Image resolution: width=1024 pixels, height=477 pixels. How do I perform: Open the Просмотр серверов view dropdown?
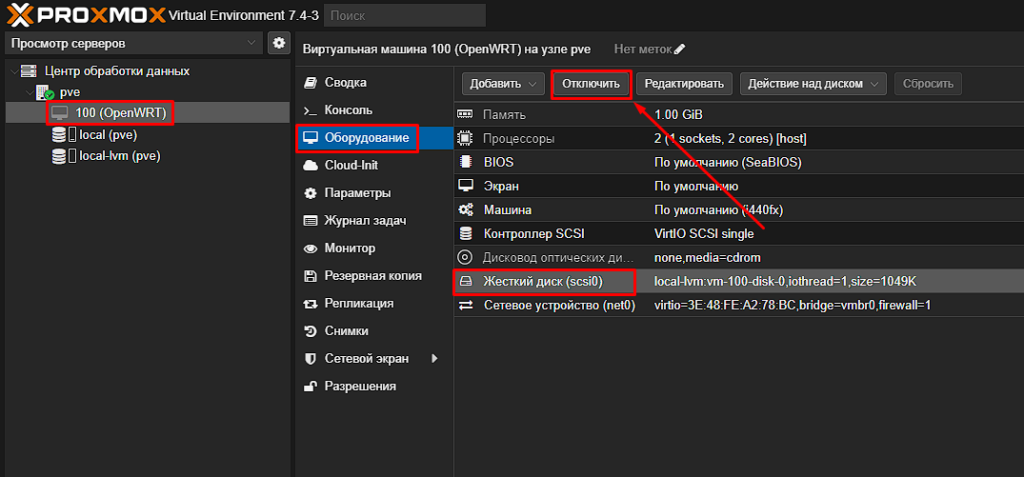tap(135, 43)
